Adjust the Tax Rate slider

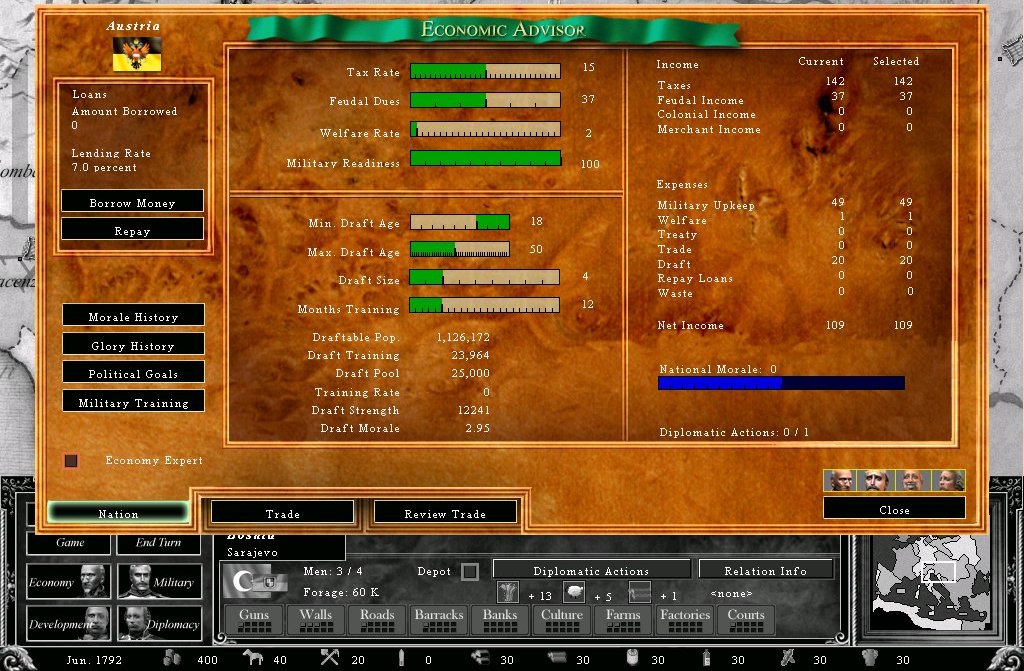pyautogui.click(x=485, y=71)
